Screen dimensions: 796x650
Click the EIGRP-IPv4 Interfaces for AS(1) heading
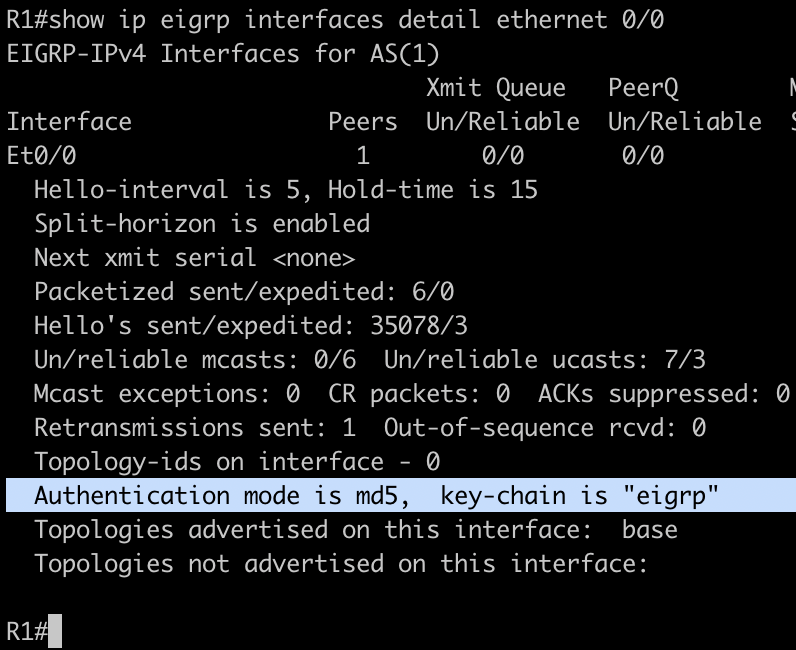tap(222, 53)
